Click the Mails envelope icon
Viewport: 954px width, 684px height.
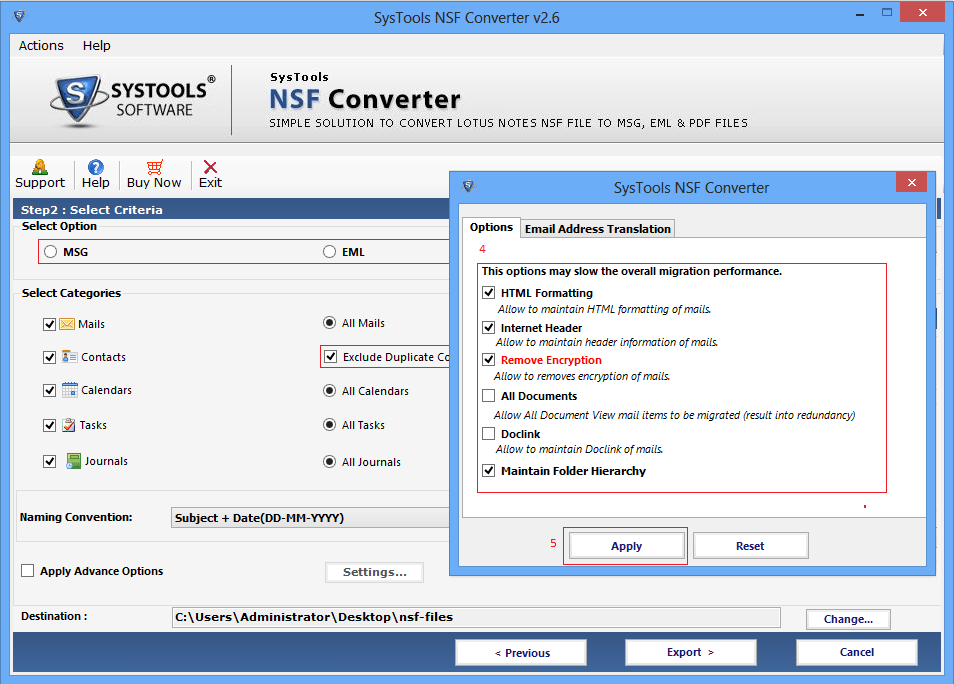tap(67, 324)
